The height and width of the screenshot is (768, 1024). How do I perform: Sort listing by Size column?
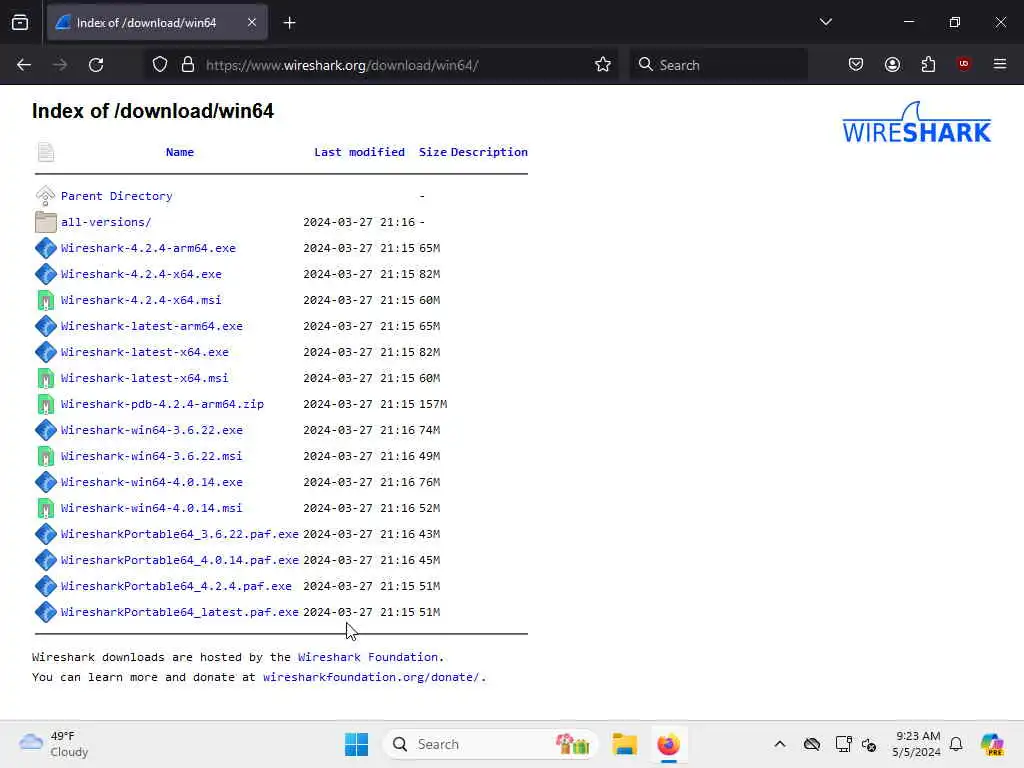[x=432, y=152]
